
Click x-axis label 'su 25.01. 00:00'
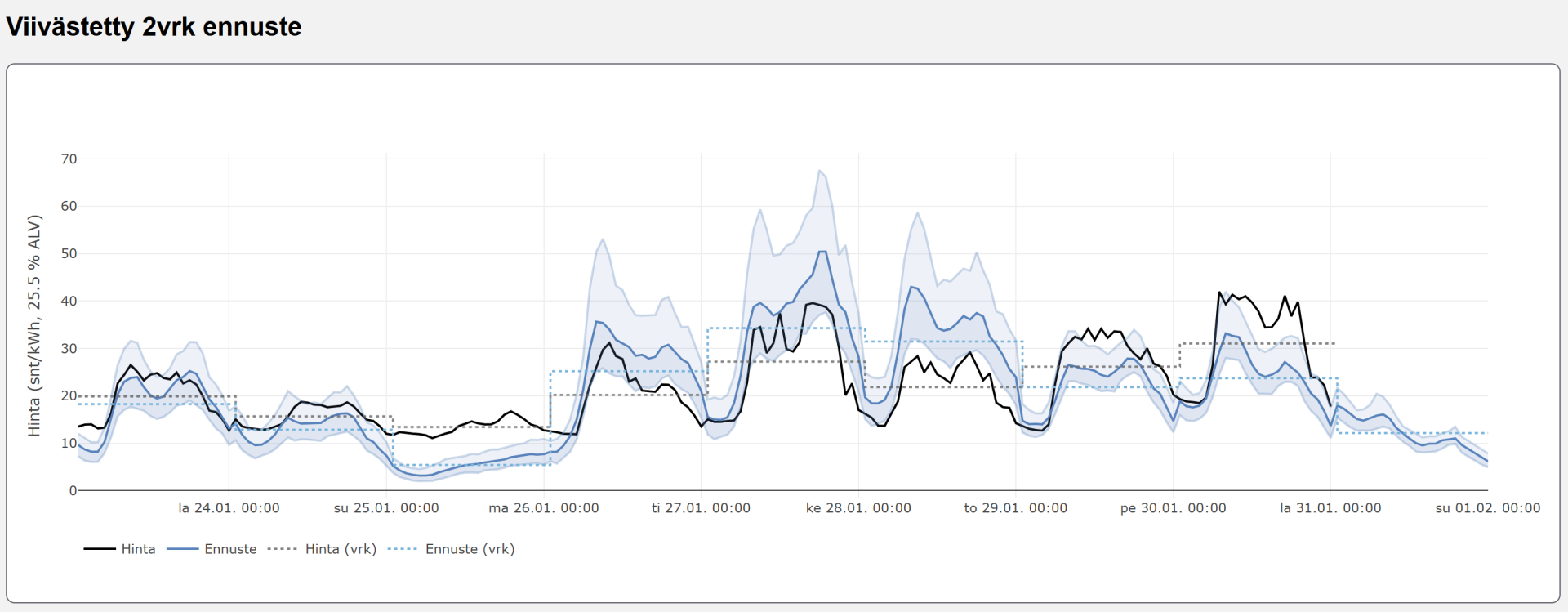coord(386,508)
